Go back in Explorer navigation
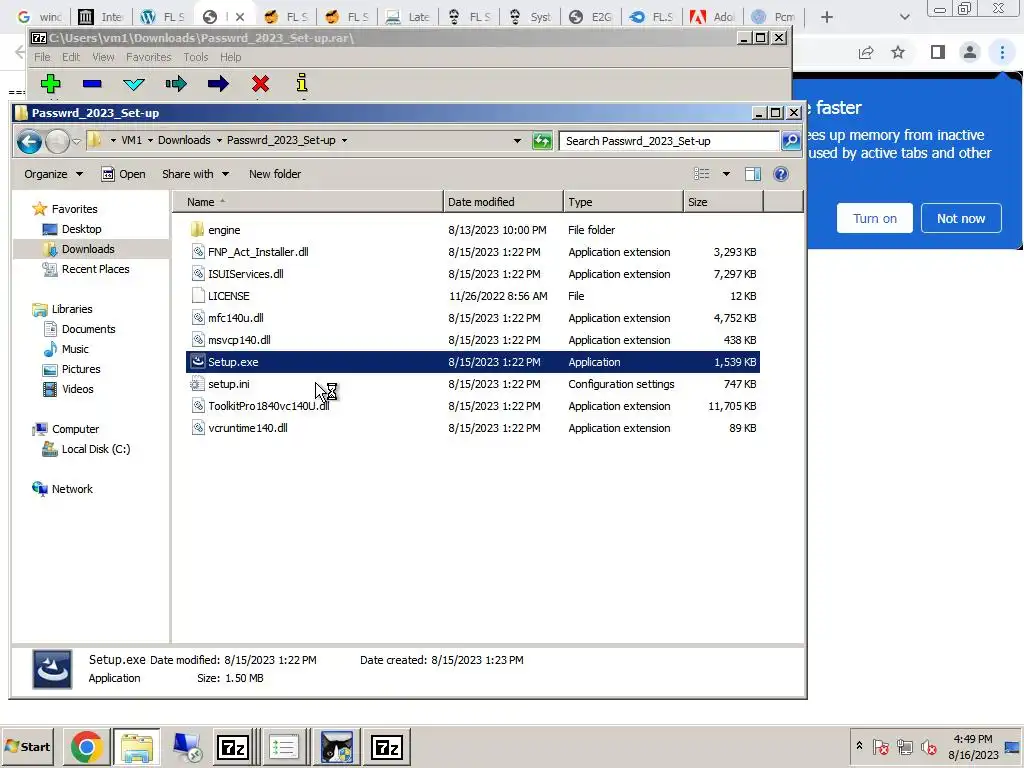The height and width of the screenshot is (768, 1024). [x=29, y=141]
